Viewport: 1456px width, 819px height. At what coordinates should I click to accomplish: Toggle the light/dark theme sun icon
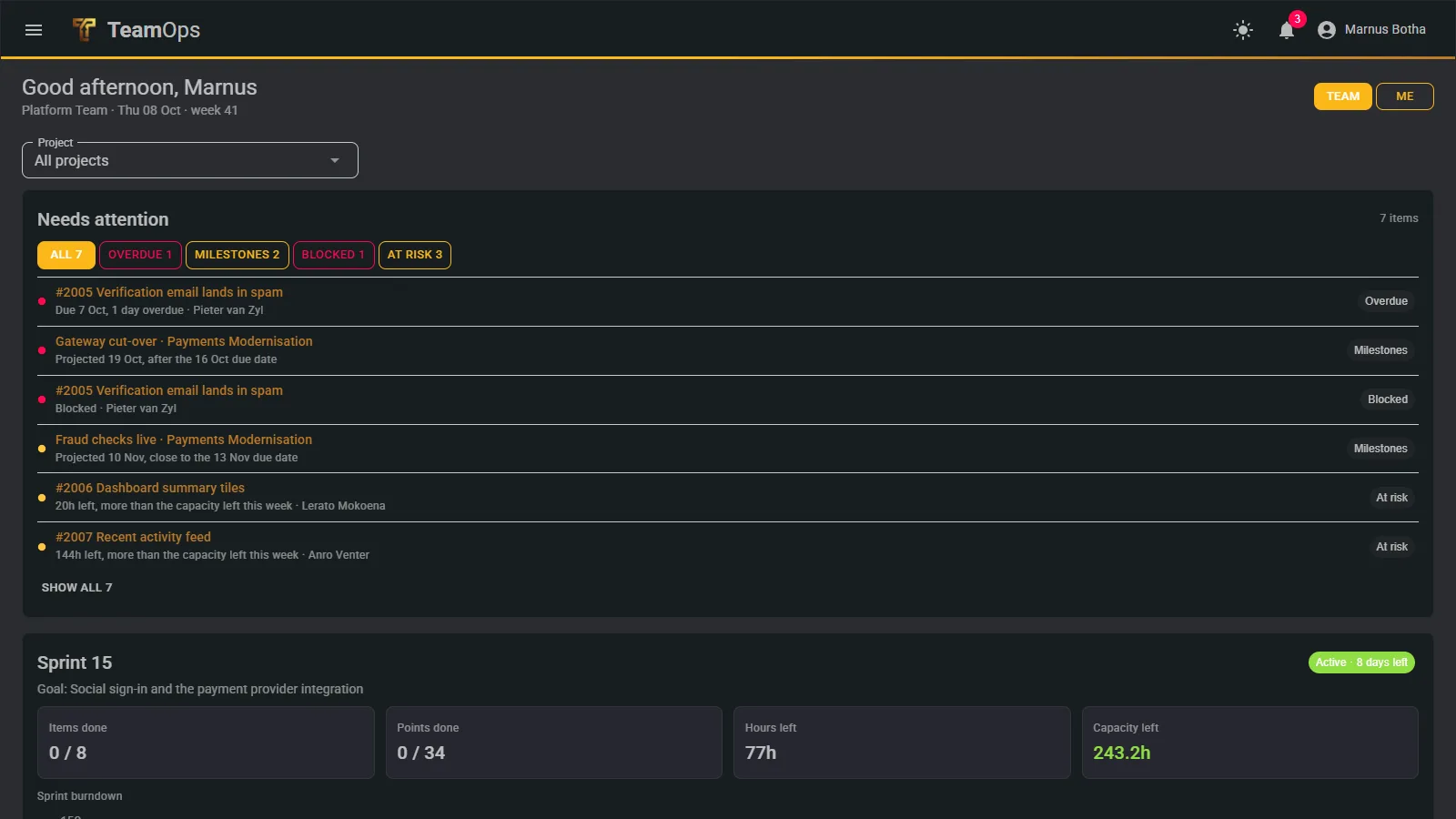(1243, 30)
